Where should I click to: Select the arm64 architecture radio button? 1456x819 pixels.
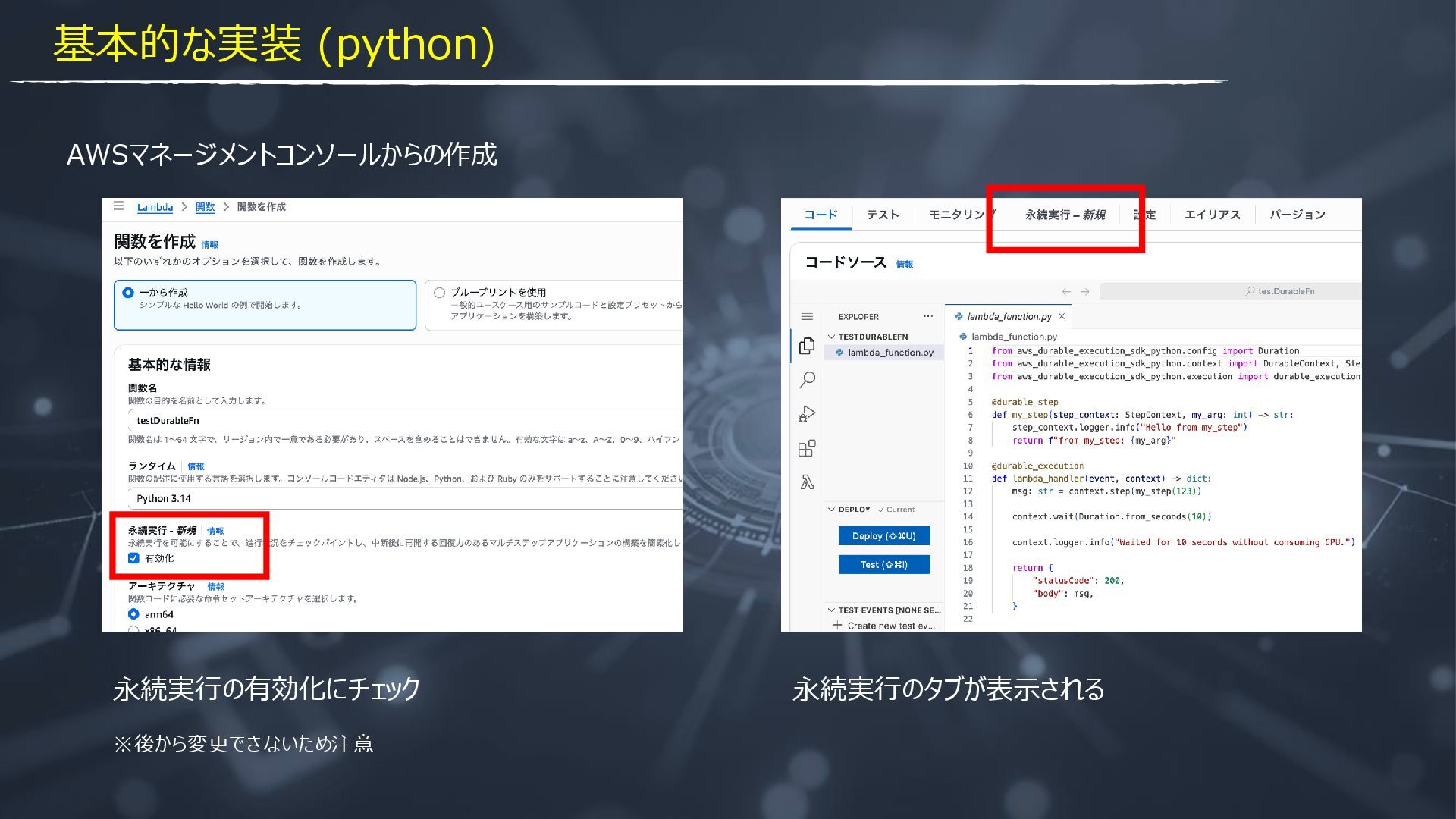pyautogui.click(x=134, y=614)
